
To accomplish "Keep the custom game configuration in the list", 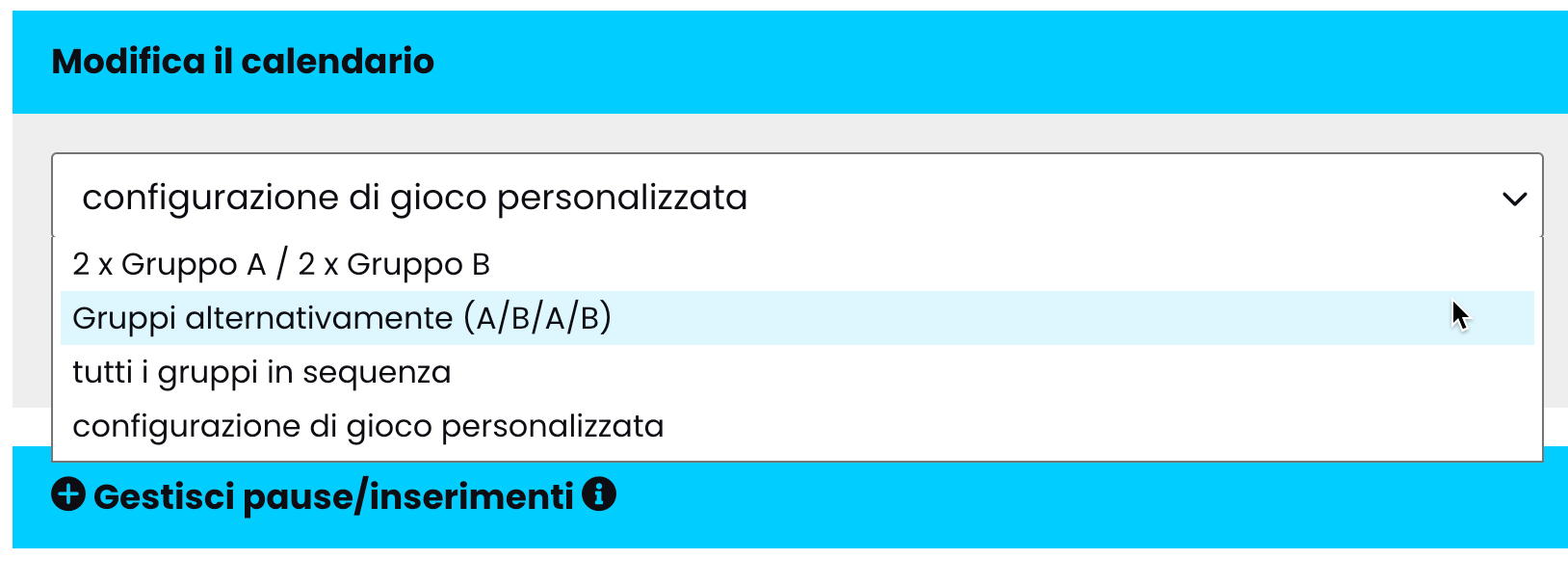I will click(368, 426).
